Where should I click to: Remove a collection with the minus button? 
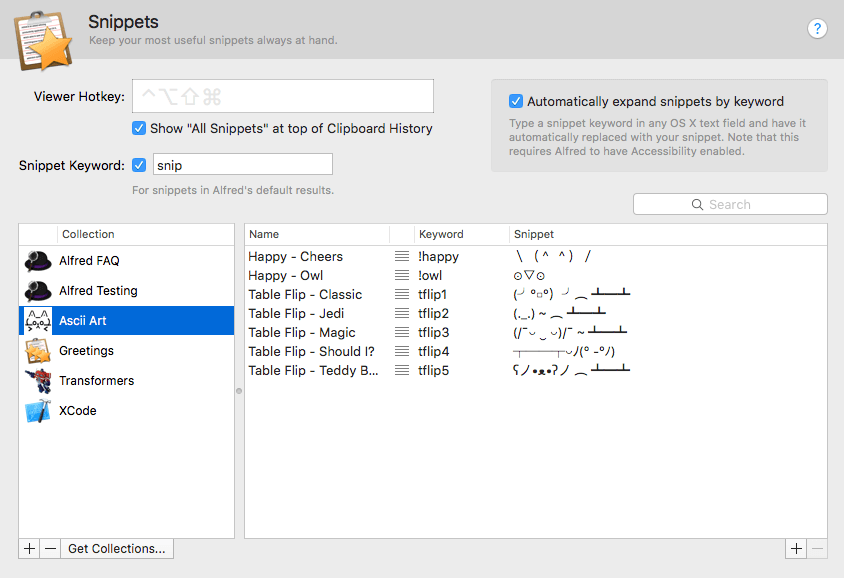(50, 548)
